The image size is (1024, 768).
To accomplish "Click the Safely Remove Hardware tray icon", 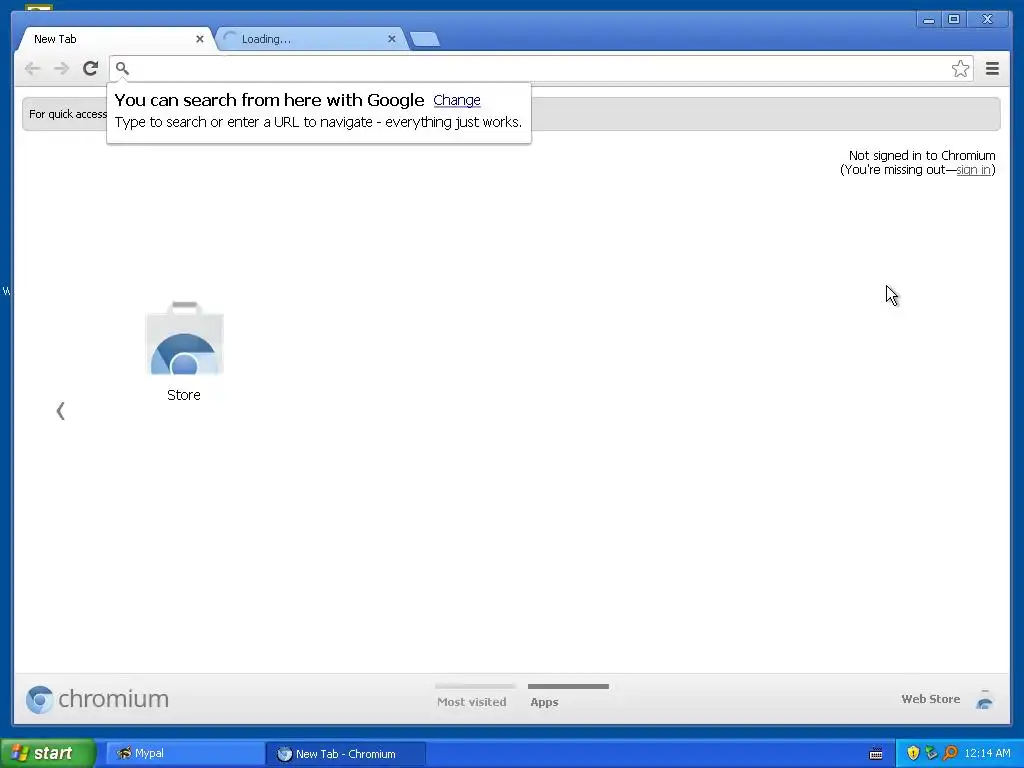I will tap(931, 753).
